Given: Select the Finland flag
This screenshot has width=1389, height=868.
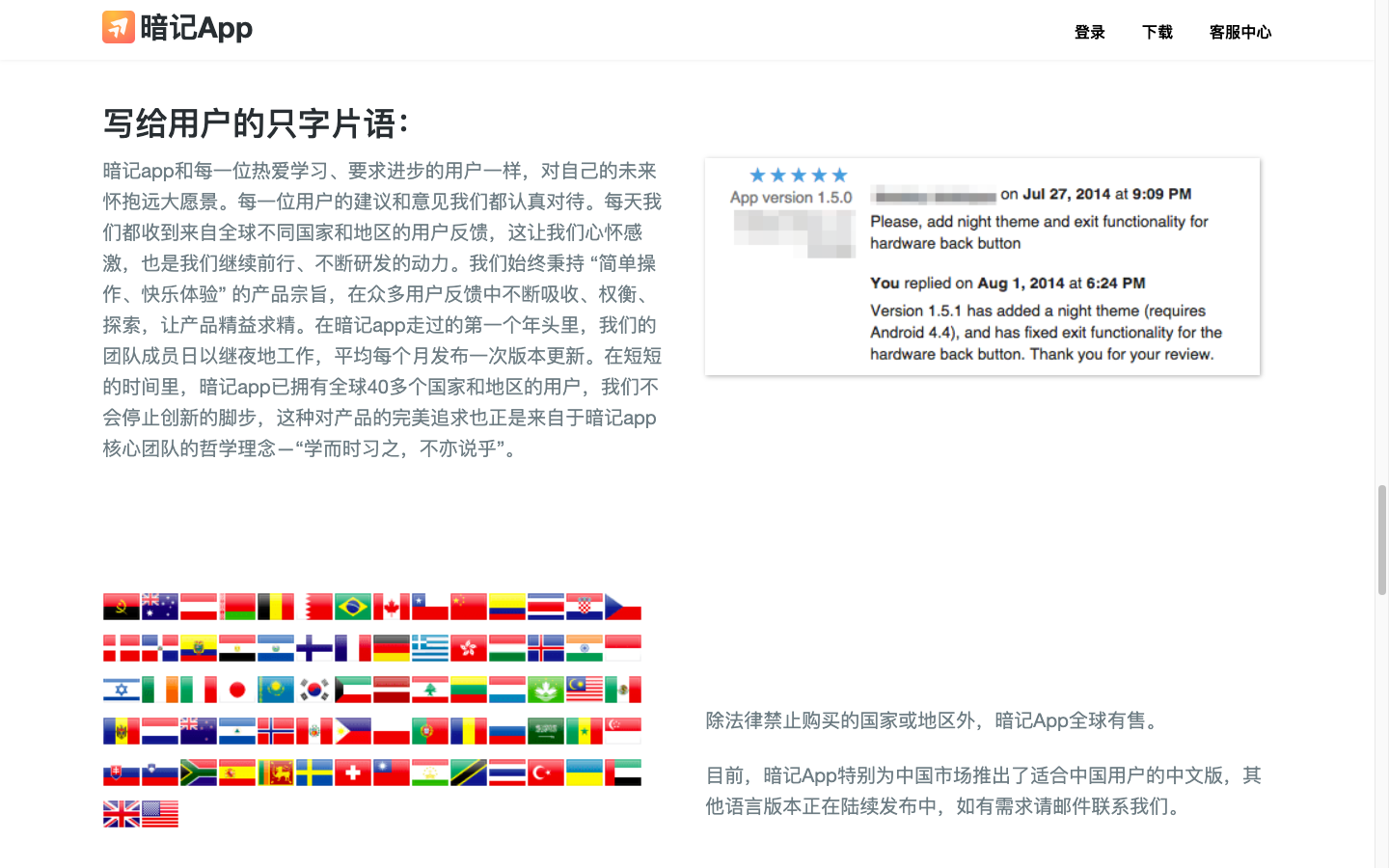Looking at the screenshot, I should pos(314,648).
